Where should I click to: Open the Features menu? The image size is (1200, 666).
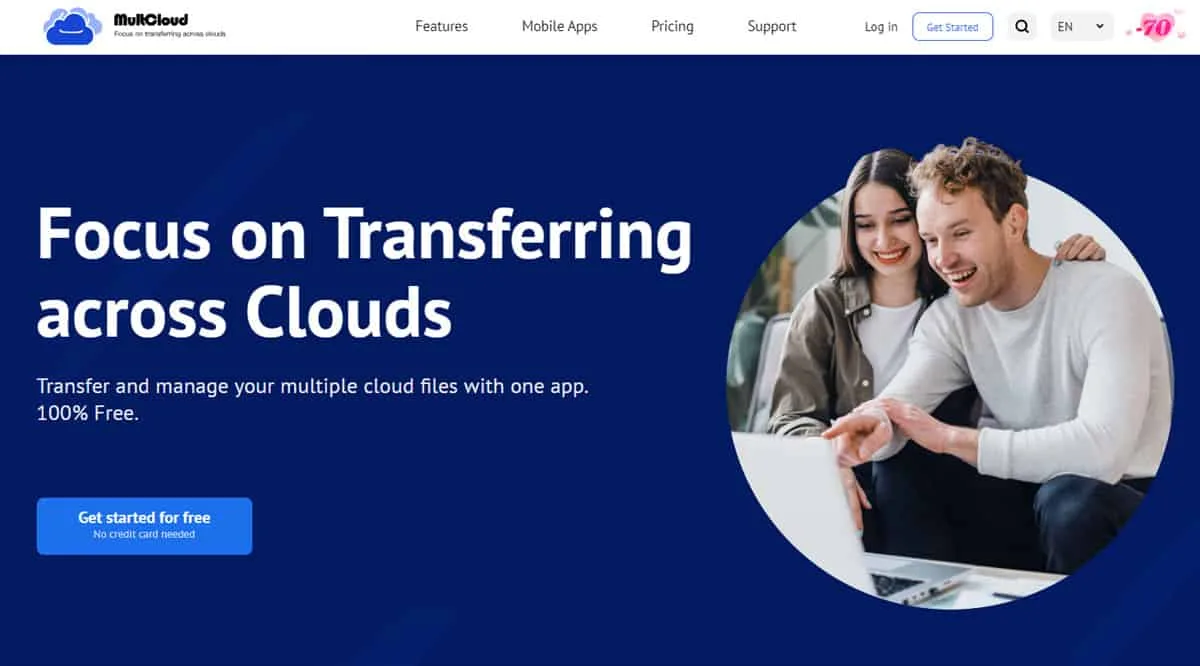coord(441,27)
